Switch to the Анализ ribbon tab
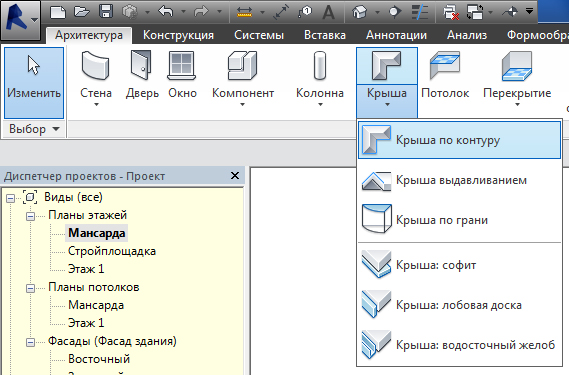 (467, 35)
